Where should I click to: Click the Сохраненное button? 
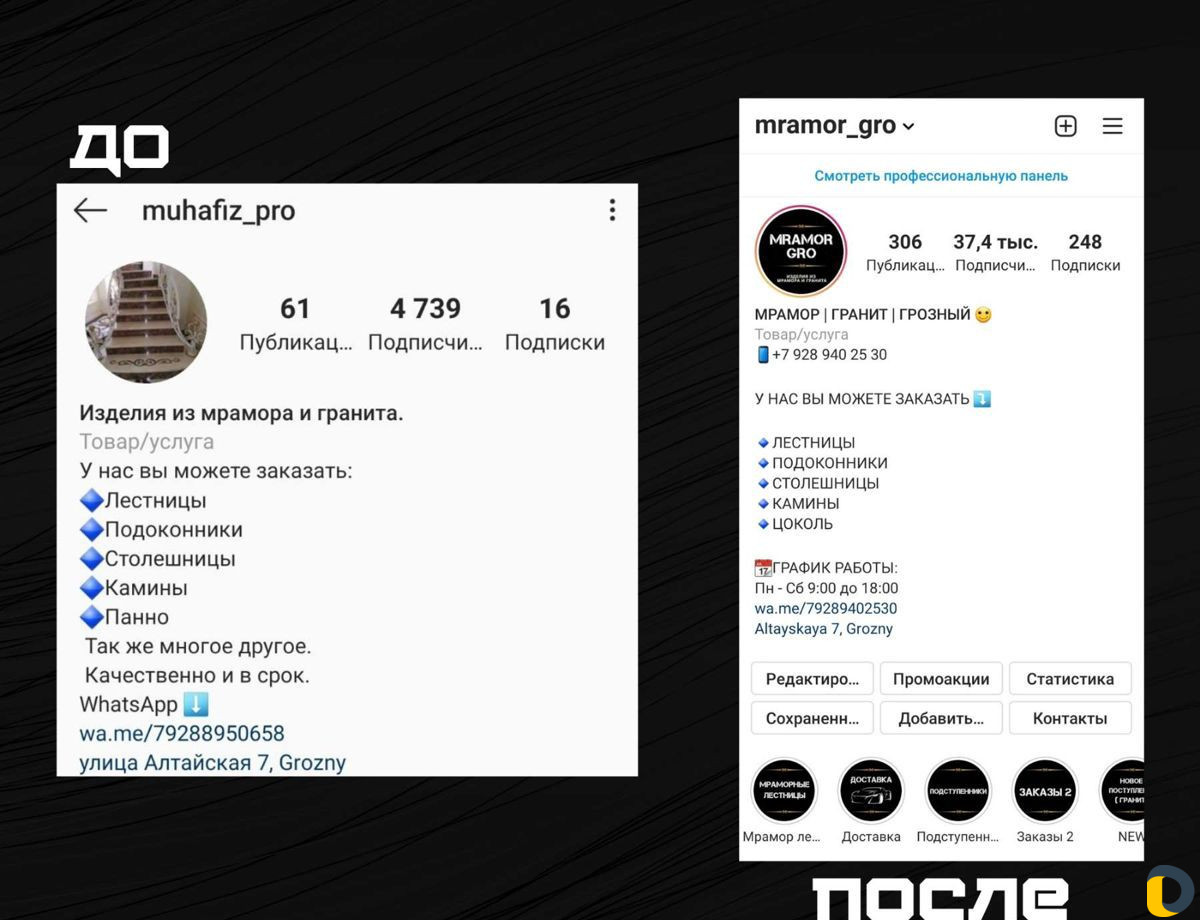coord(812,718)
